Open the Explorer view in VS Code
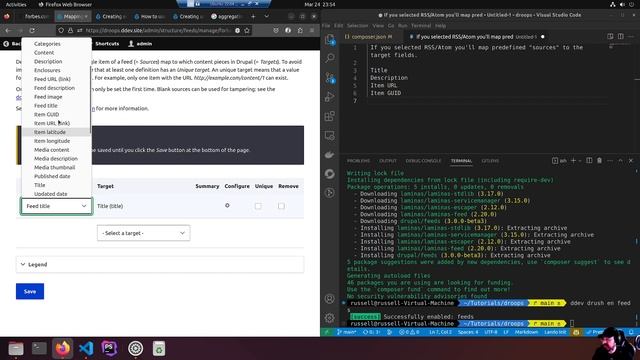 (x=330, y=39)
